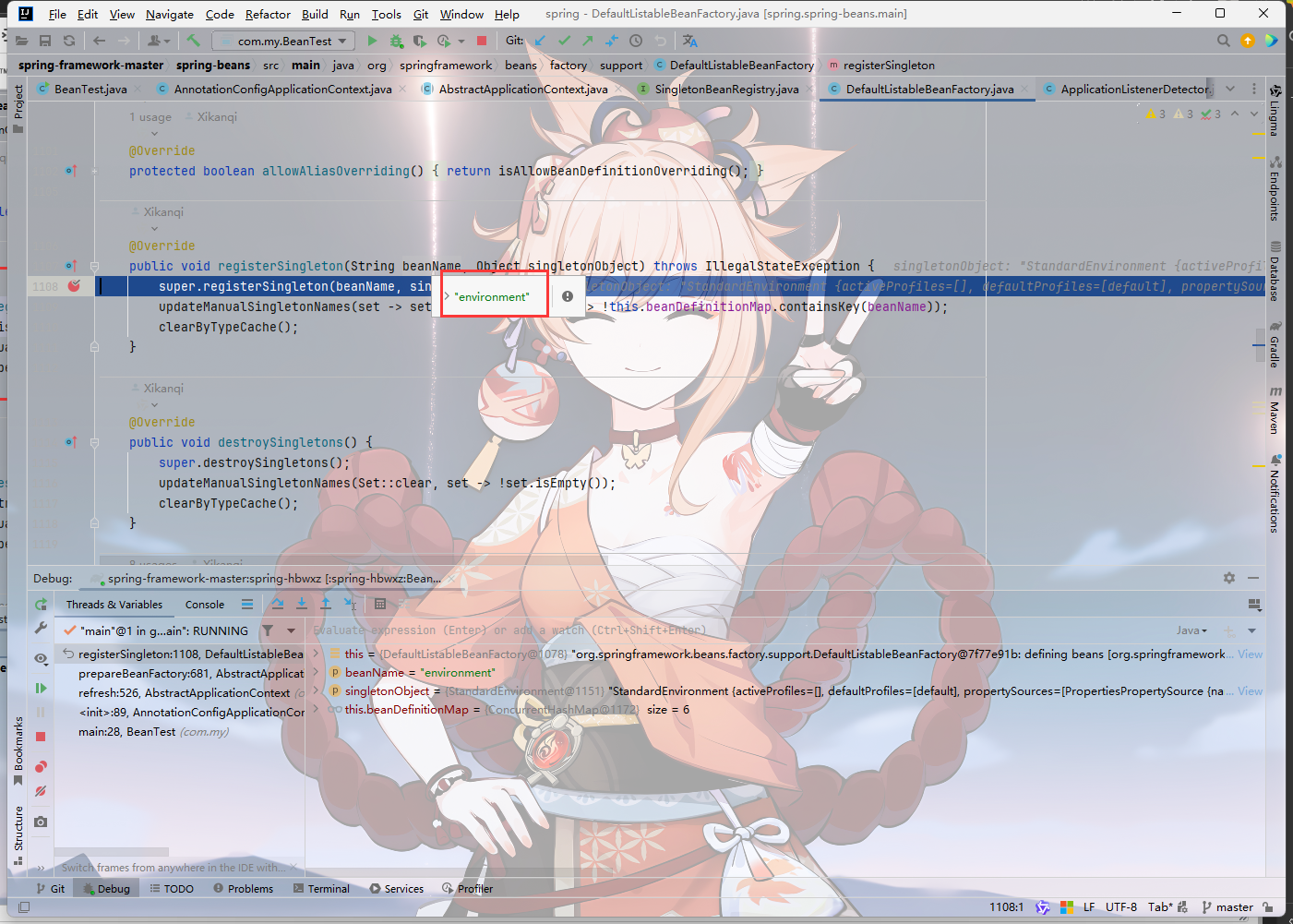Open Git Show History clock icon
1293x924 pixels.
636,41
